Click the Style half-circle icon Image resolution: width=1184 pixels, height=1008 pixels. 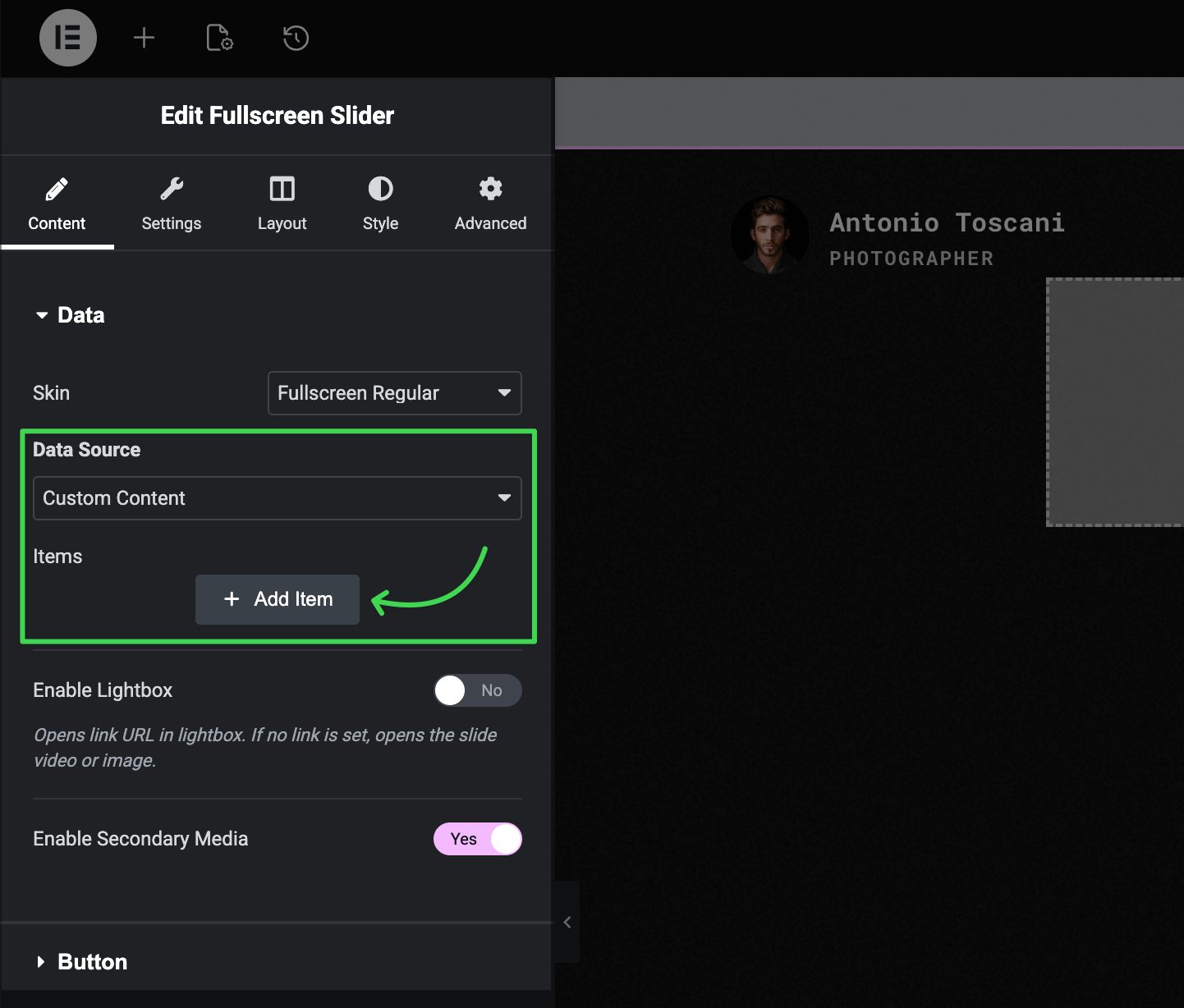[380, 190]
